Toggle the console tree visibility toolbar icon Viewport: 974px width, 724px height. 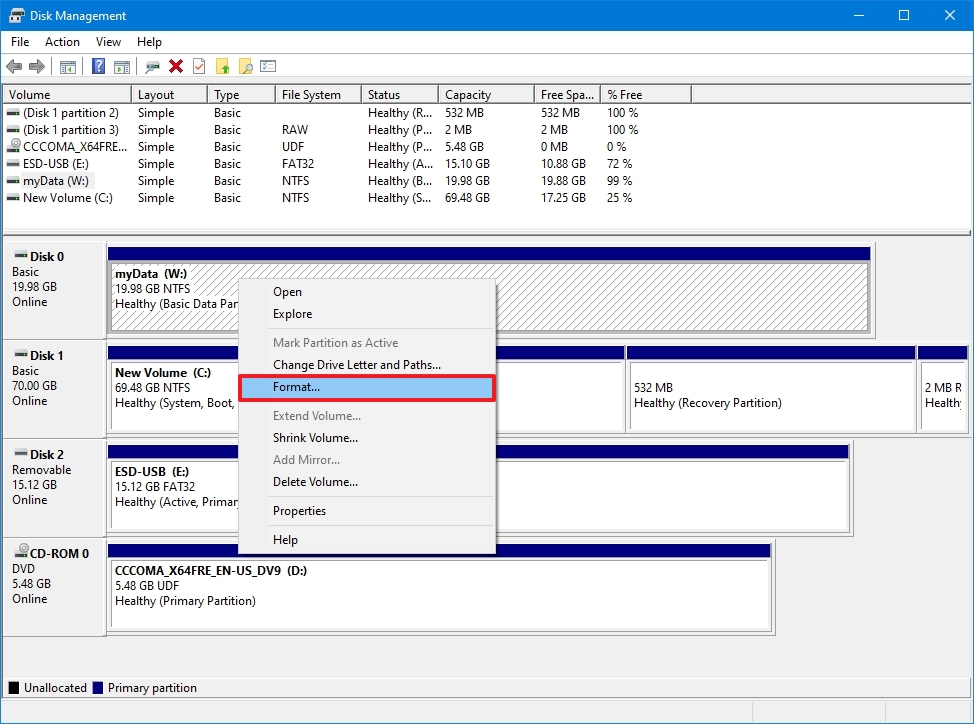(67, 66)
